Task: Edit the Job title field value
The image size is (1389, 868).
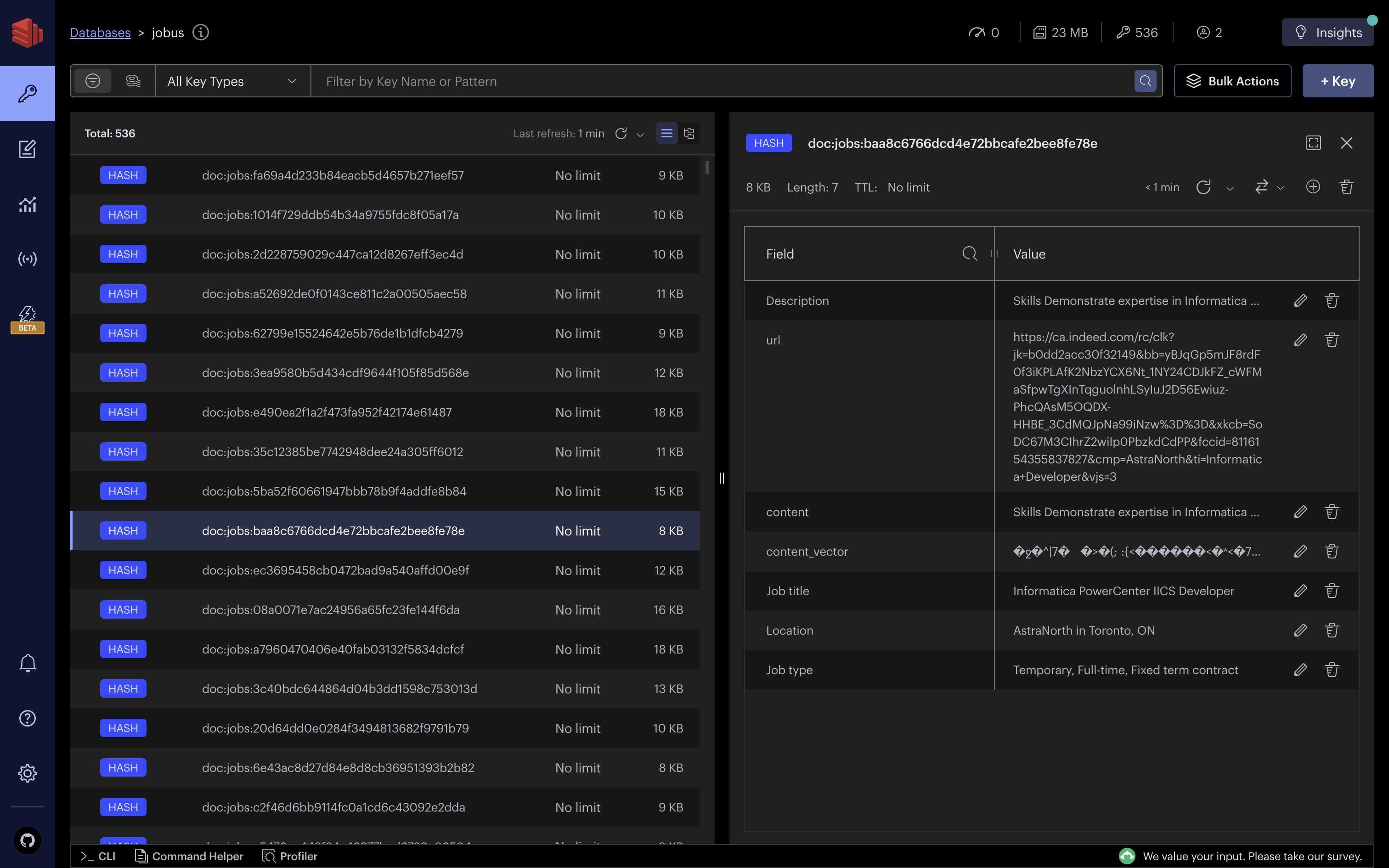Action: (1300, 591)
